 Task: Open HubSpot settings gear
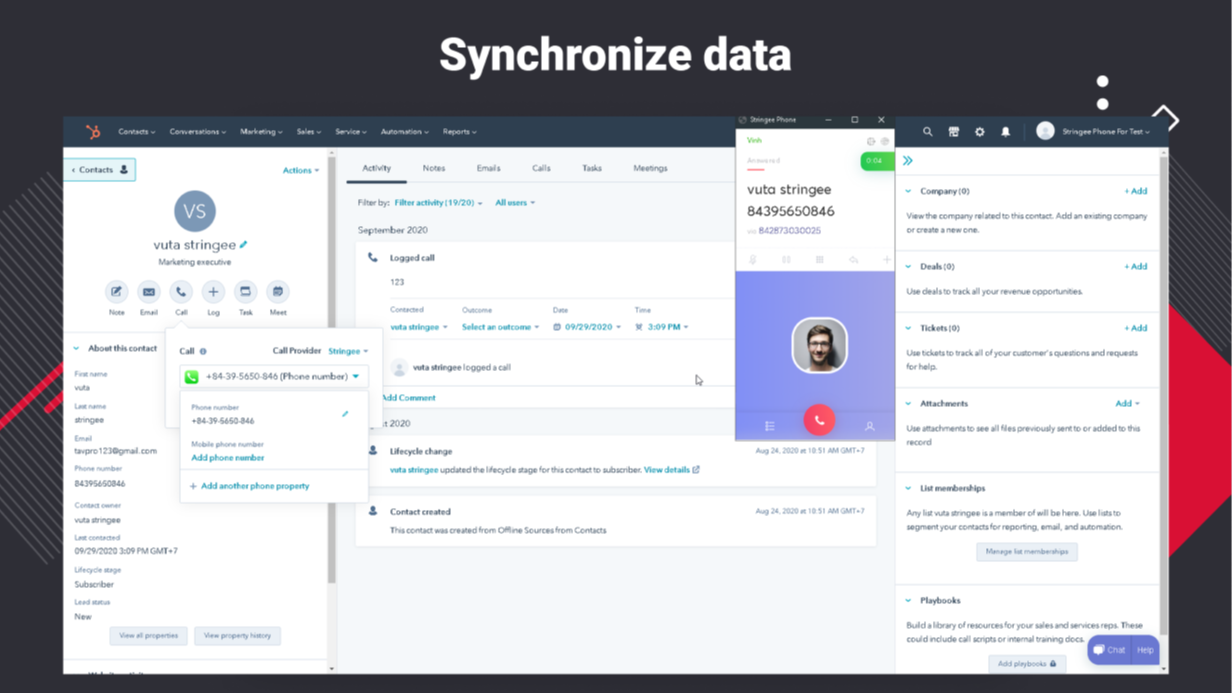[979, 131]
